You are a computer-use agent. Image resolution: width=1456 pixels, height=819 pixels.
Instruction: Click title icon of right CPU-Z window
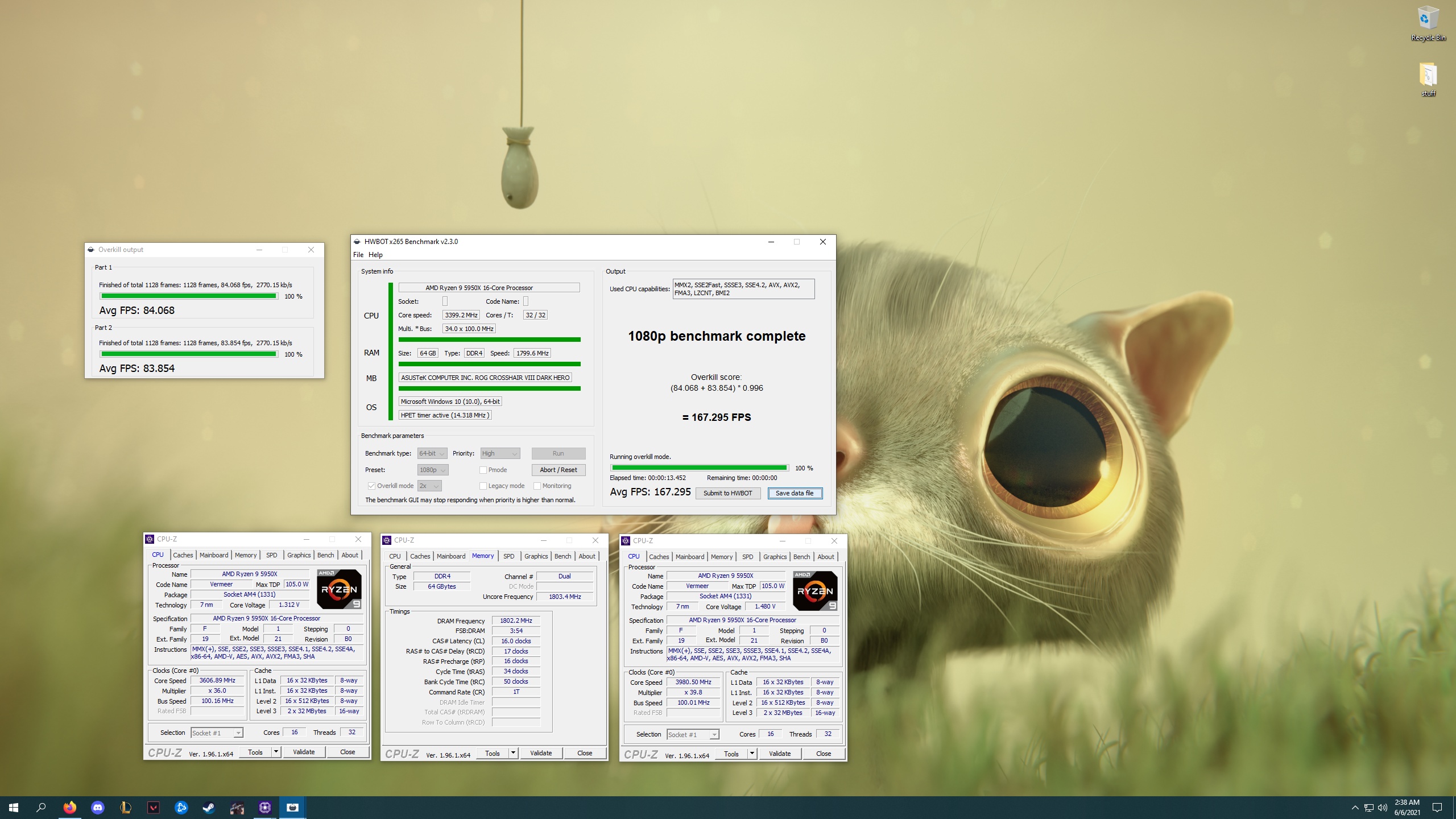626,541
